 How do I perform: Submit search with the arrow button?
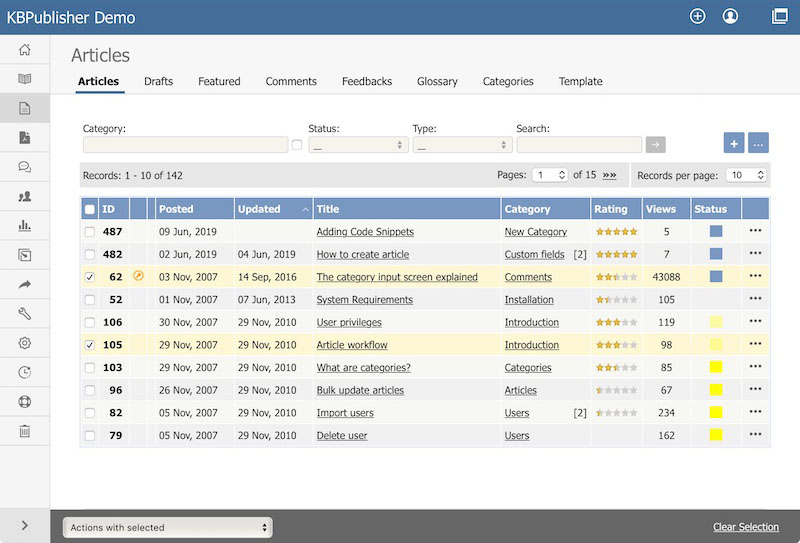point(656,144)
